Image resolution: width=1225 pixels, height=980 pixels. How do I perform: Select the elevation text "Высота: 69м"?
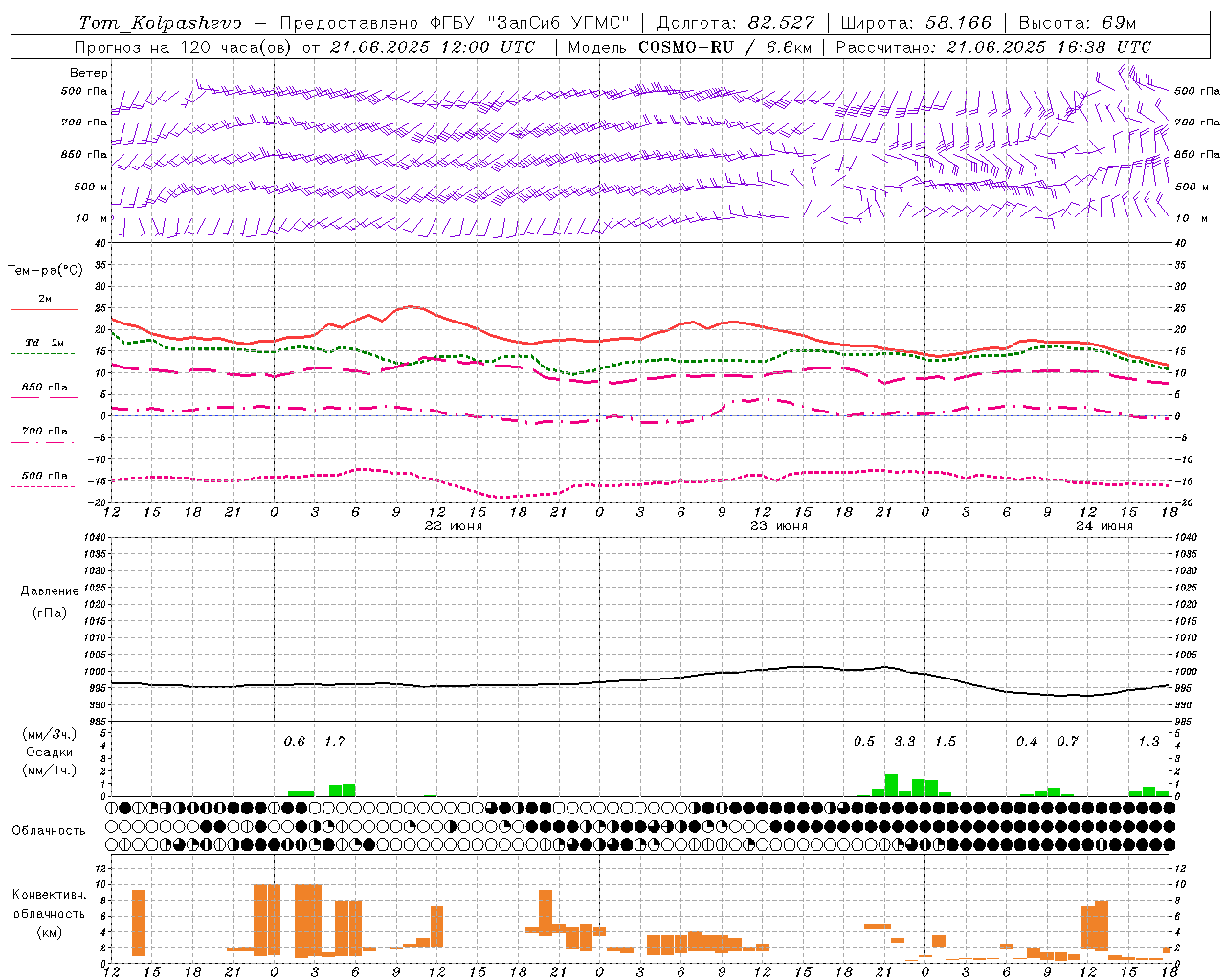(x=1078, y=23)
